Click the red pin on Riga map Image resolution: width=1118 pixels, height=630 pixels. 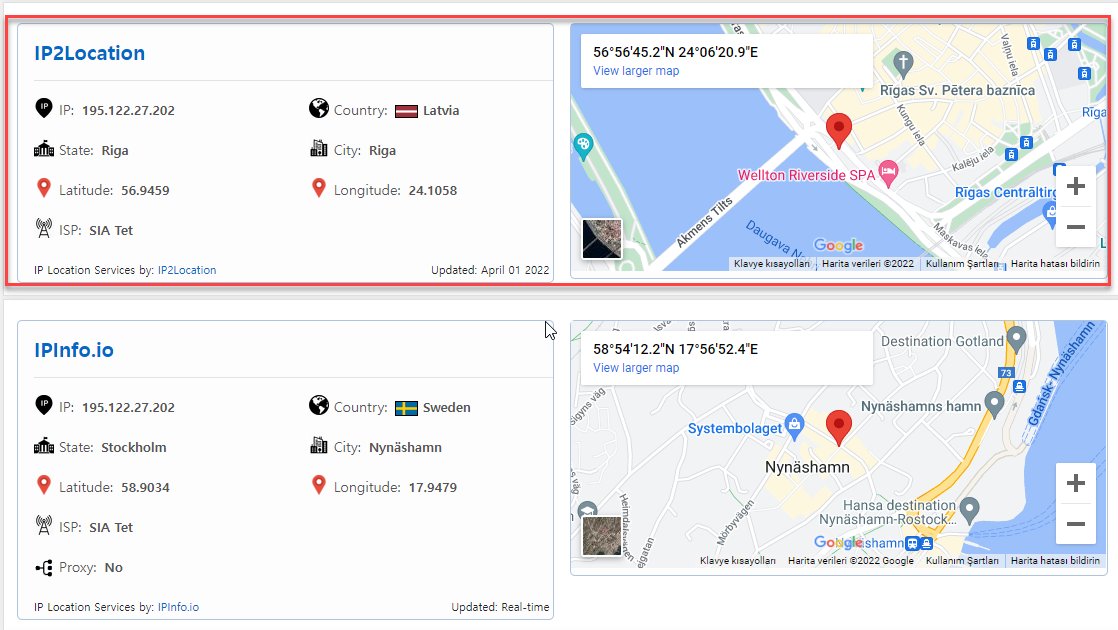pyautogui.click(x=838, y=130)
